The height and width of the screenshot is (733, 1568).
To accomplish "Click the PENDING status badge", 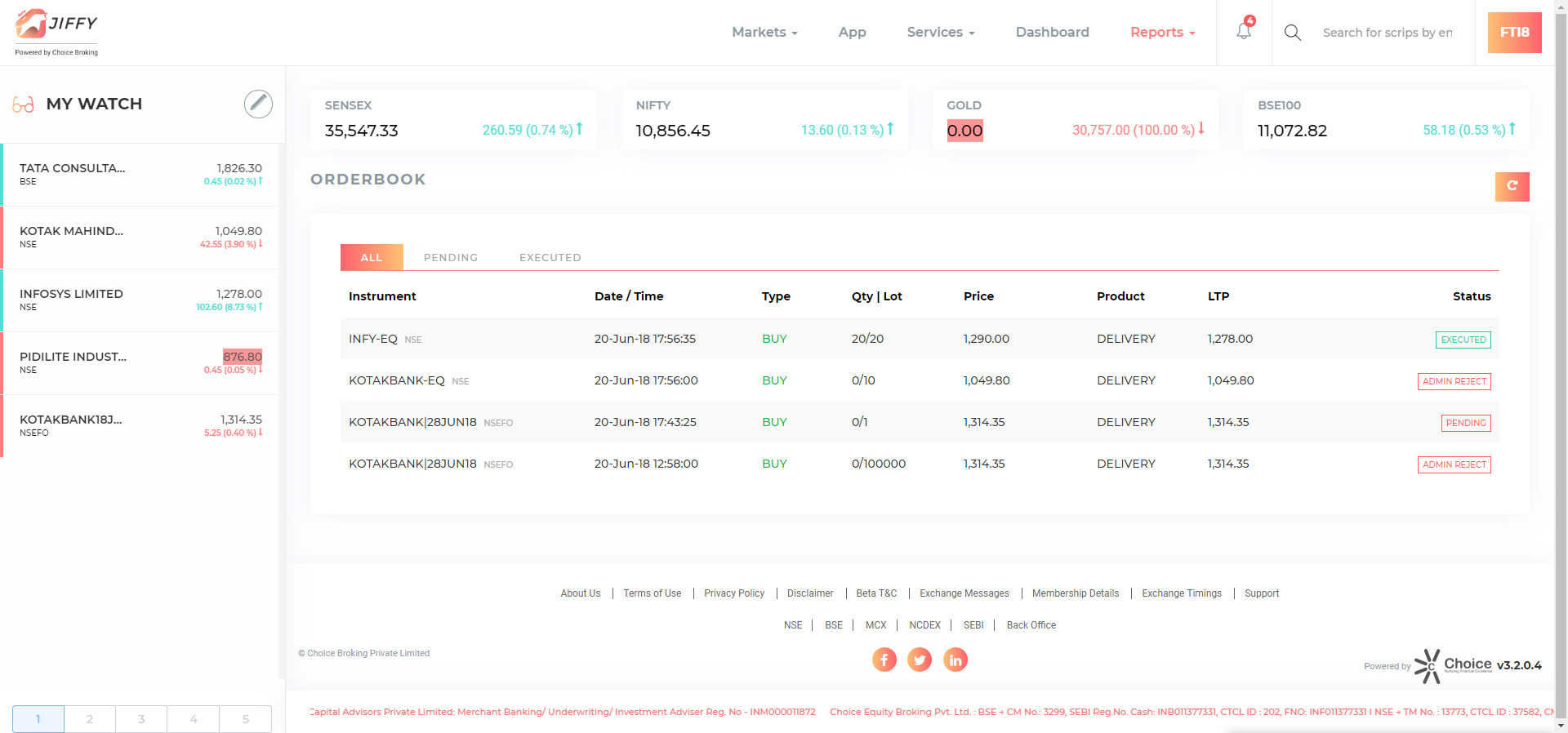I will [1466, 423].
